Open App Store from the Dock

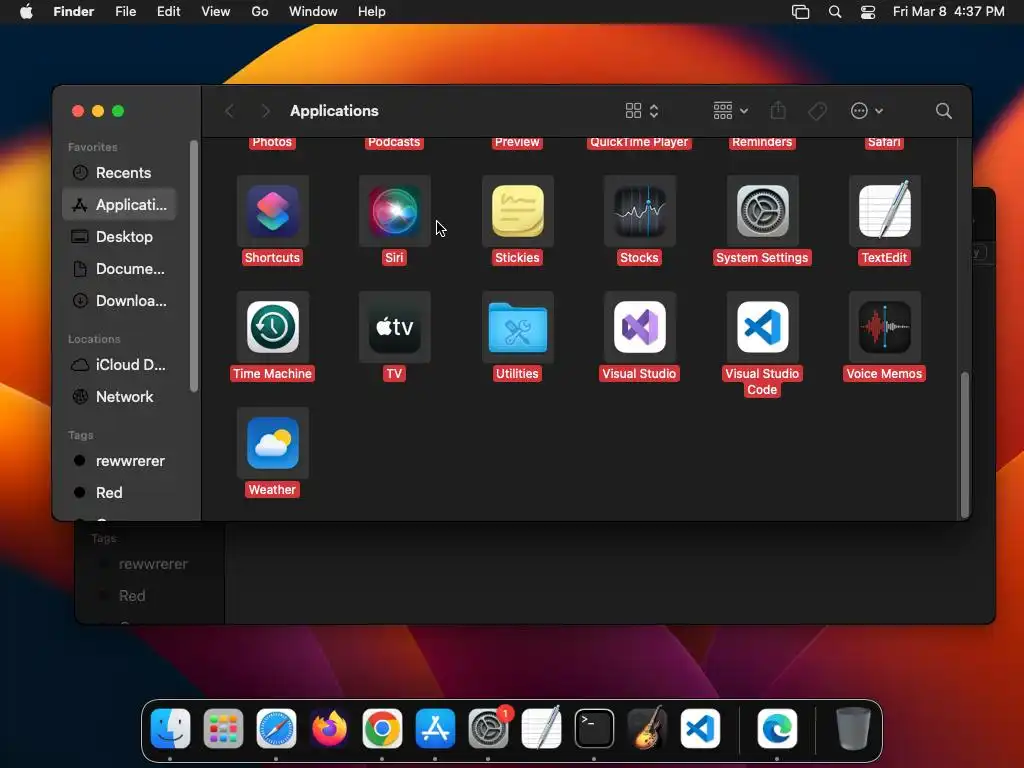tap(435, 728)
